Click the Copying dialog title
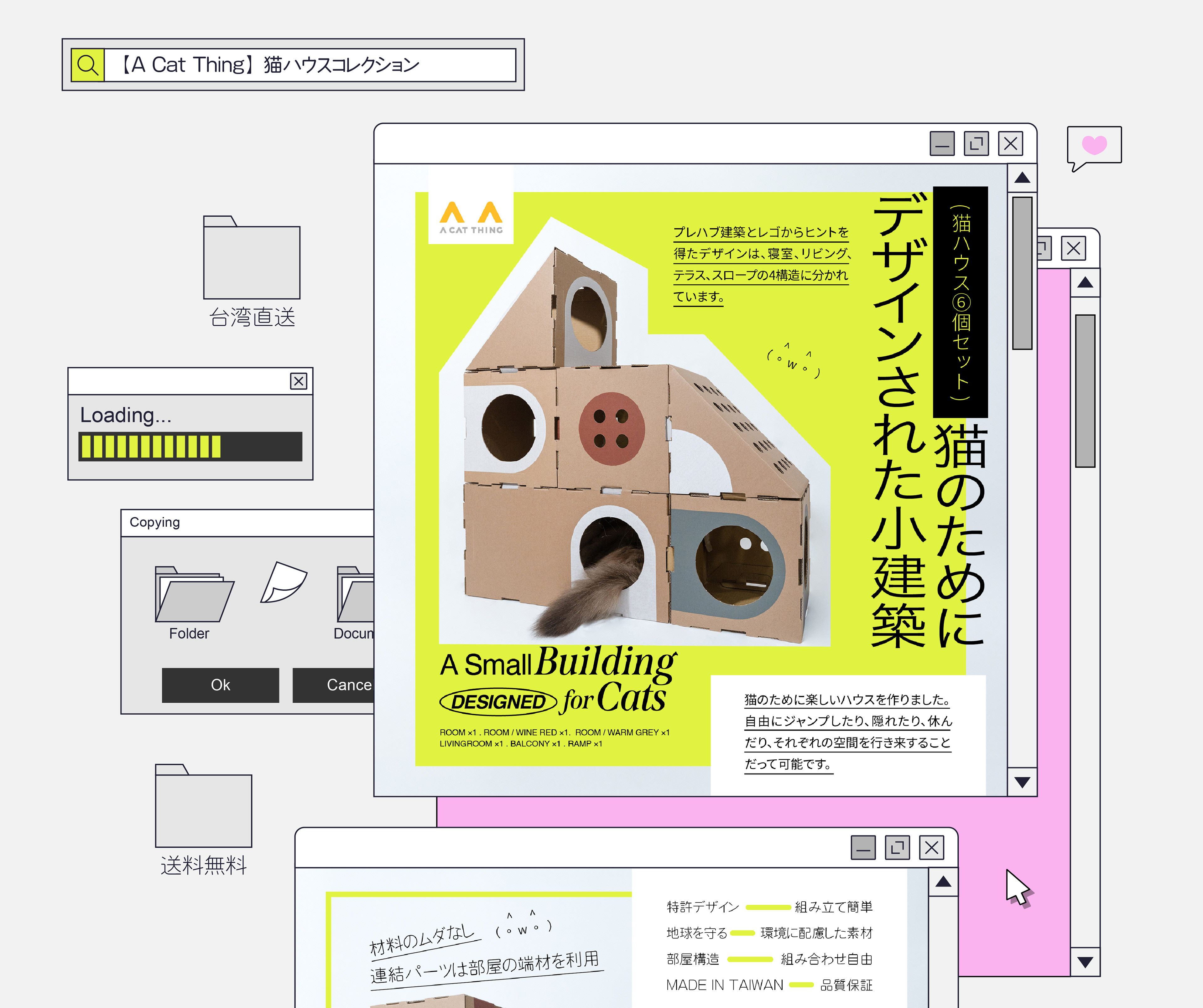1203x1008 pixels. click(x=155, y=522)
